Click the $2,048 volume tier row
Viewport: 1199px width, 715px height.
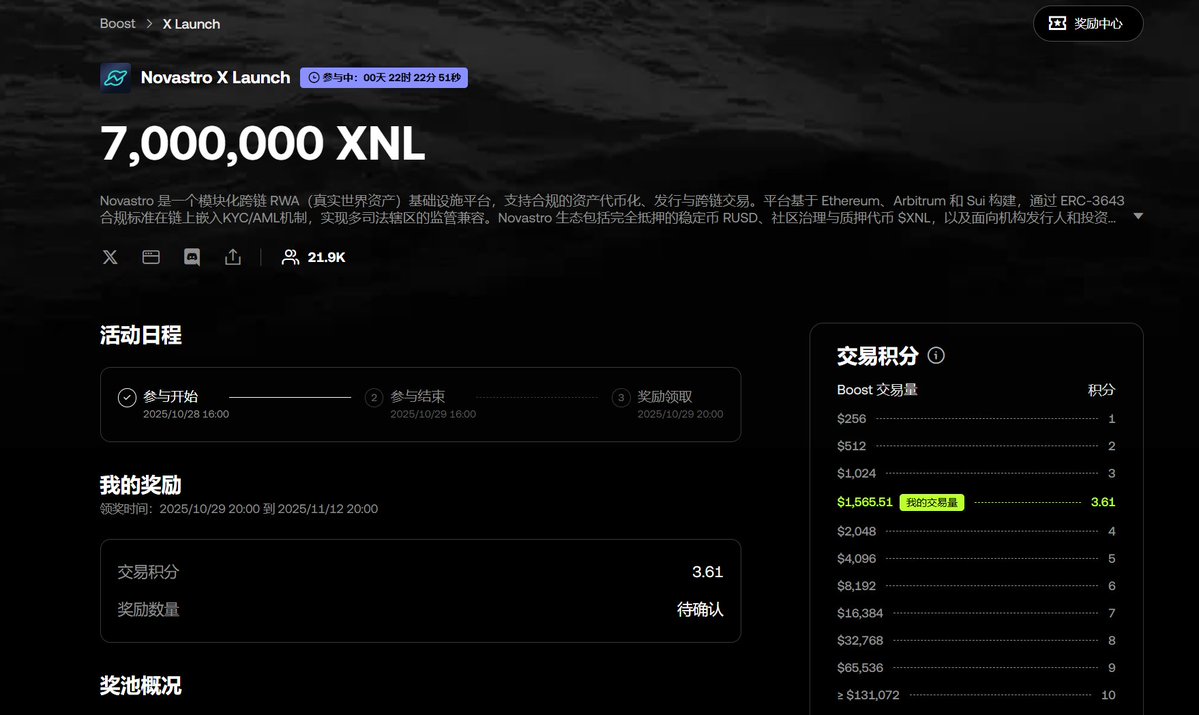tap(976, 531)
